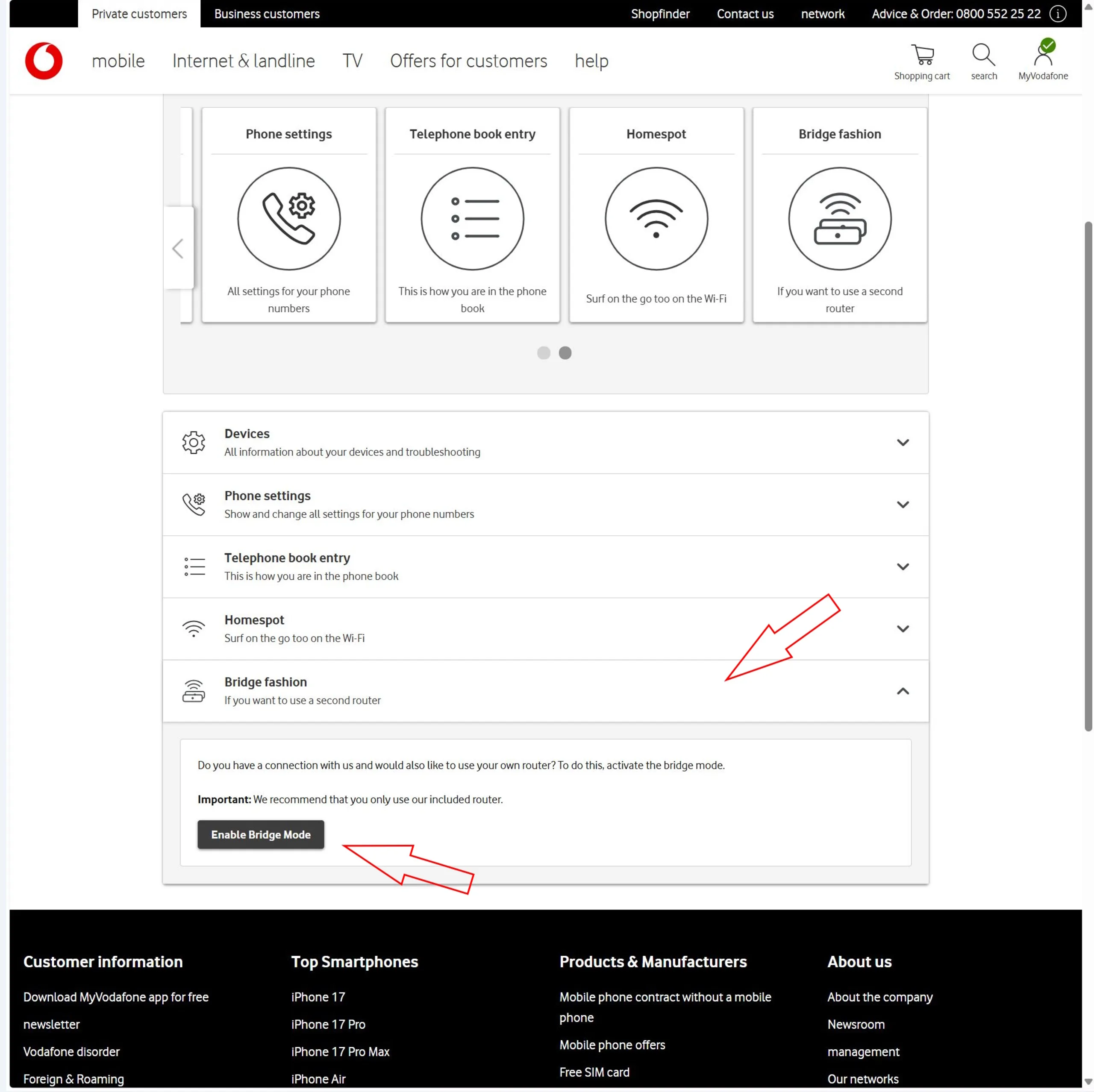Viewport: 1094px width, 1092px height.
Task: Open the Shopping cart icon
Action: click(922, 55)
